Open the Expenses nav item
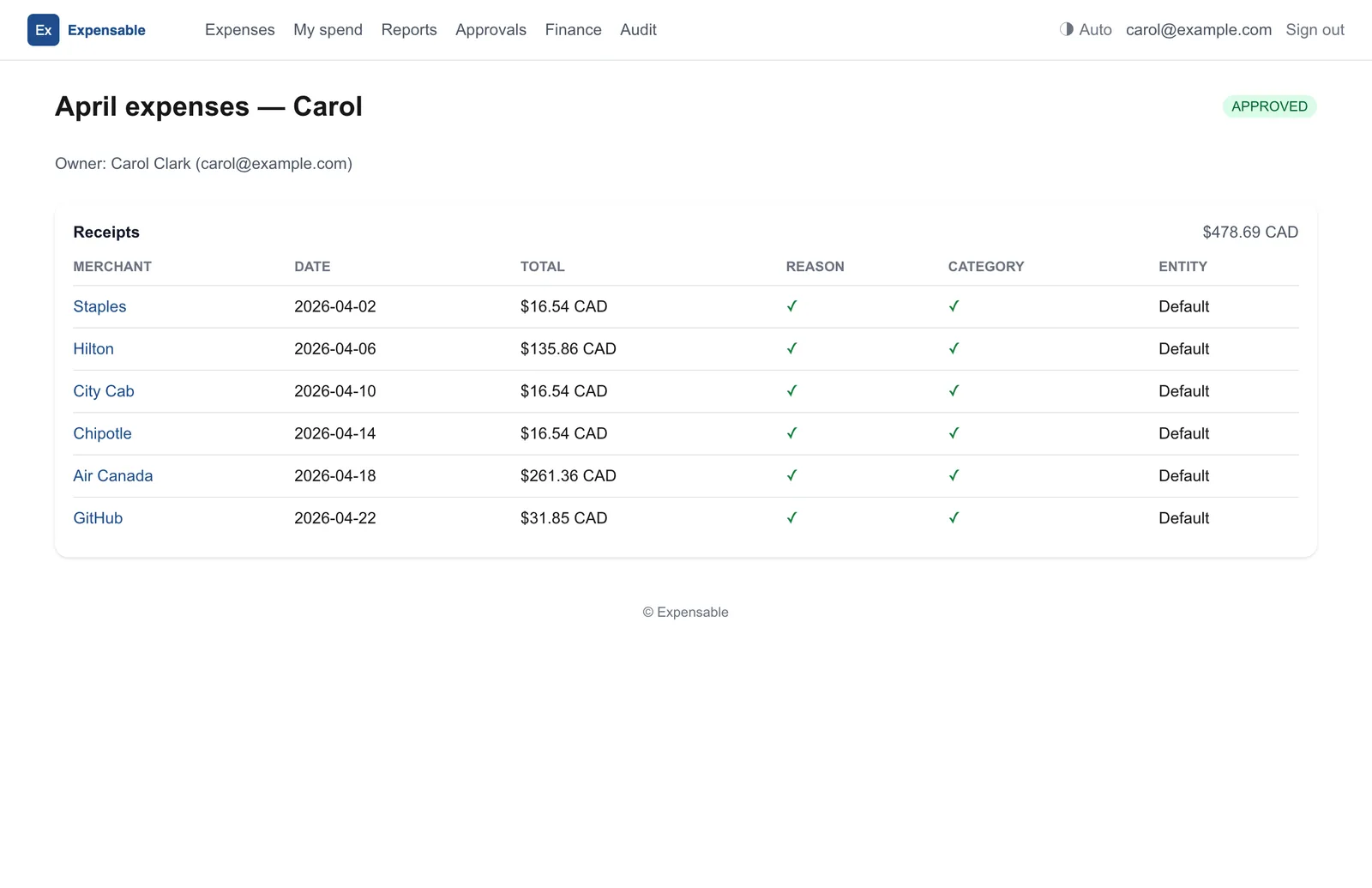This screenshot has width=1372, height=888. coord(240,30)
